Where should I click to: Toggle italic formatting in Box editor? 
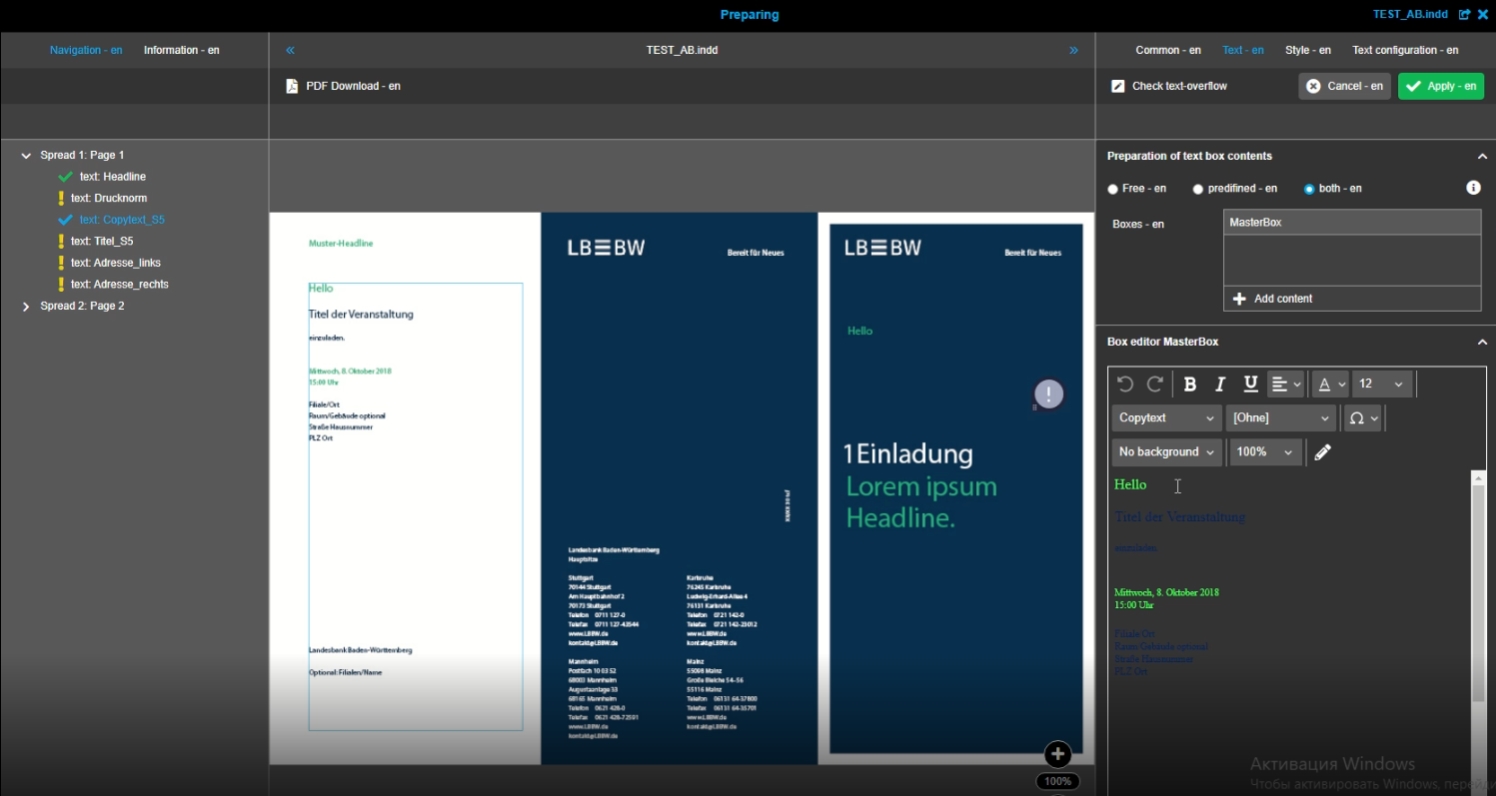pyautogui.click(x=1220, y=384)
